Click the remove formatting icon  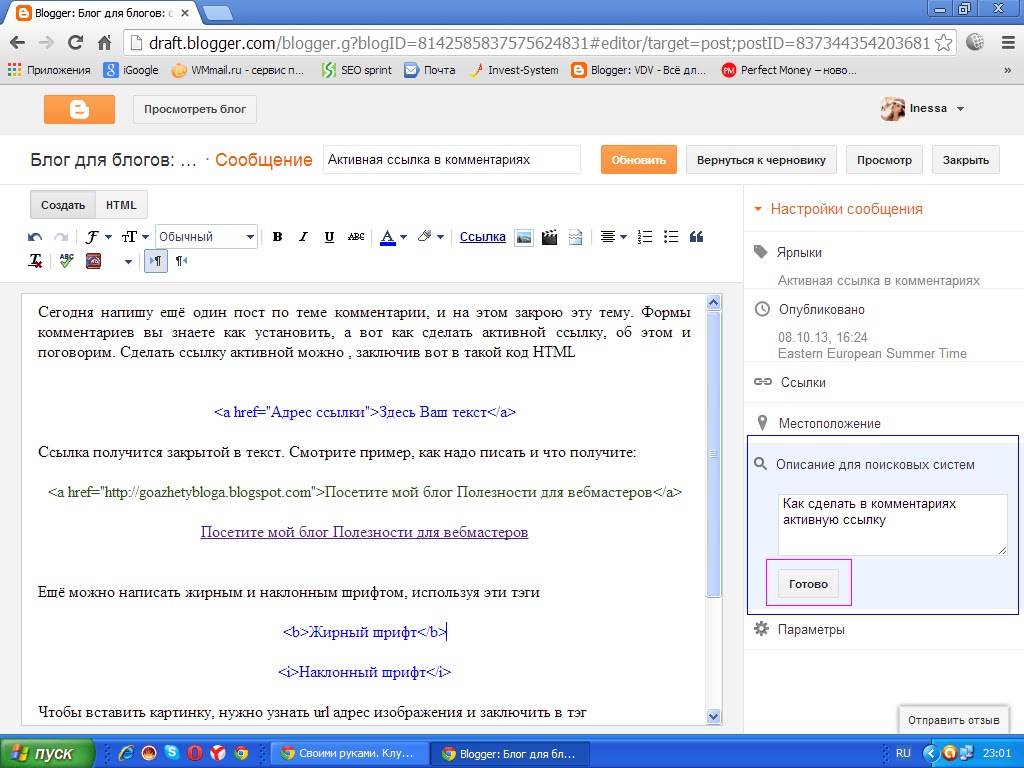[35, 261]
